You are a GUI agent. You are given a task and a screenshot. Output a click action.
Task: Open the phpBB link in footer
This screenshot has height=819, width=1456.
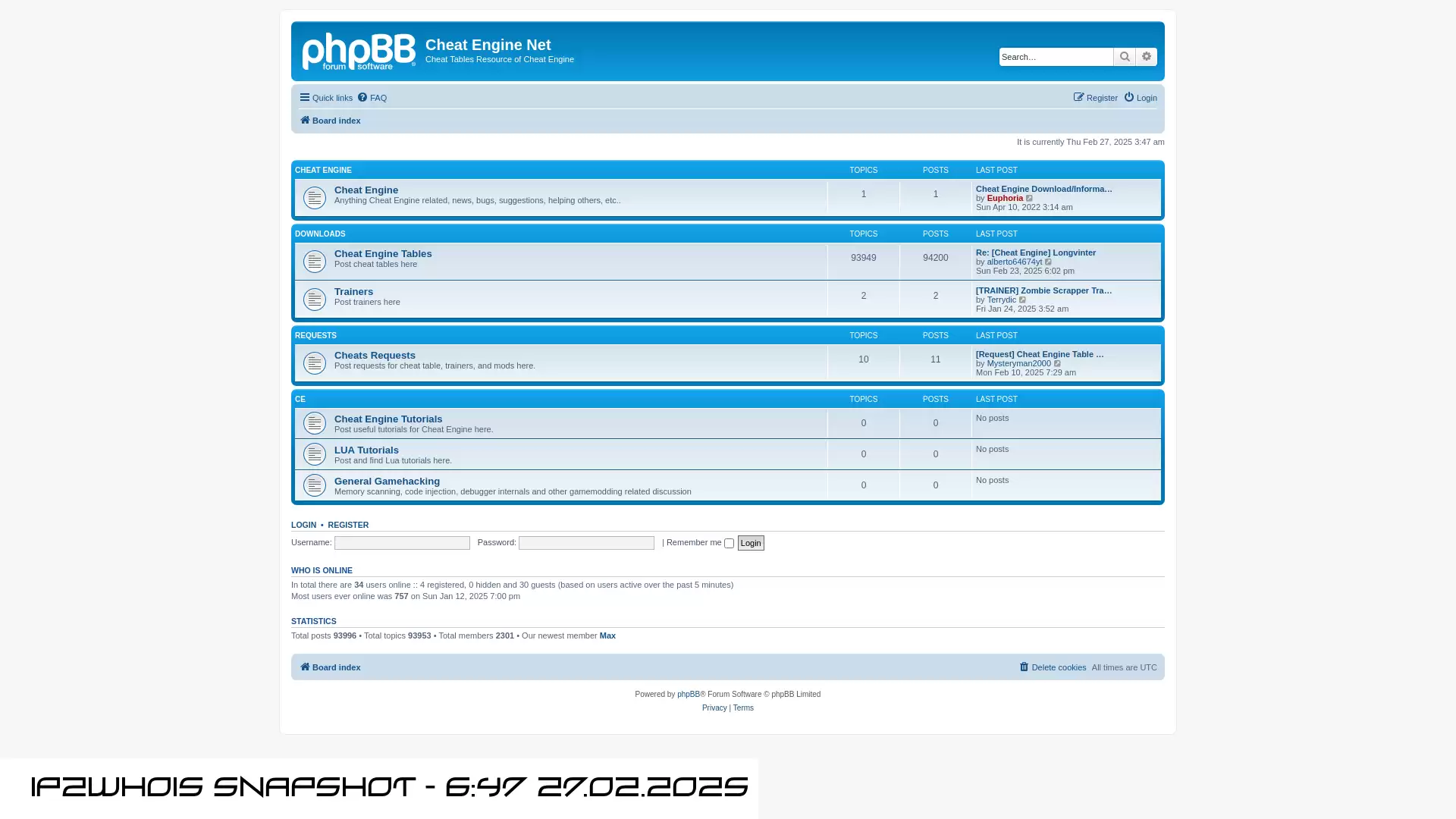tap(689, 695)
